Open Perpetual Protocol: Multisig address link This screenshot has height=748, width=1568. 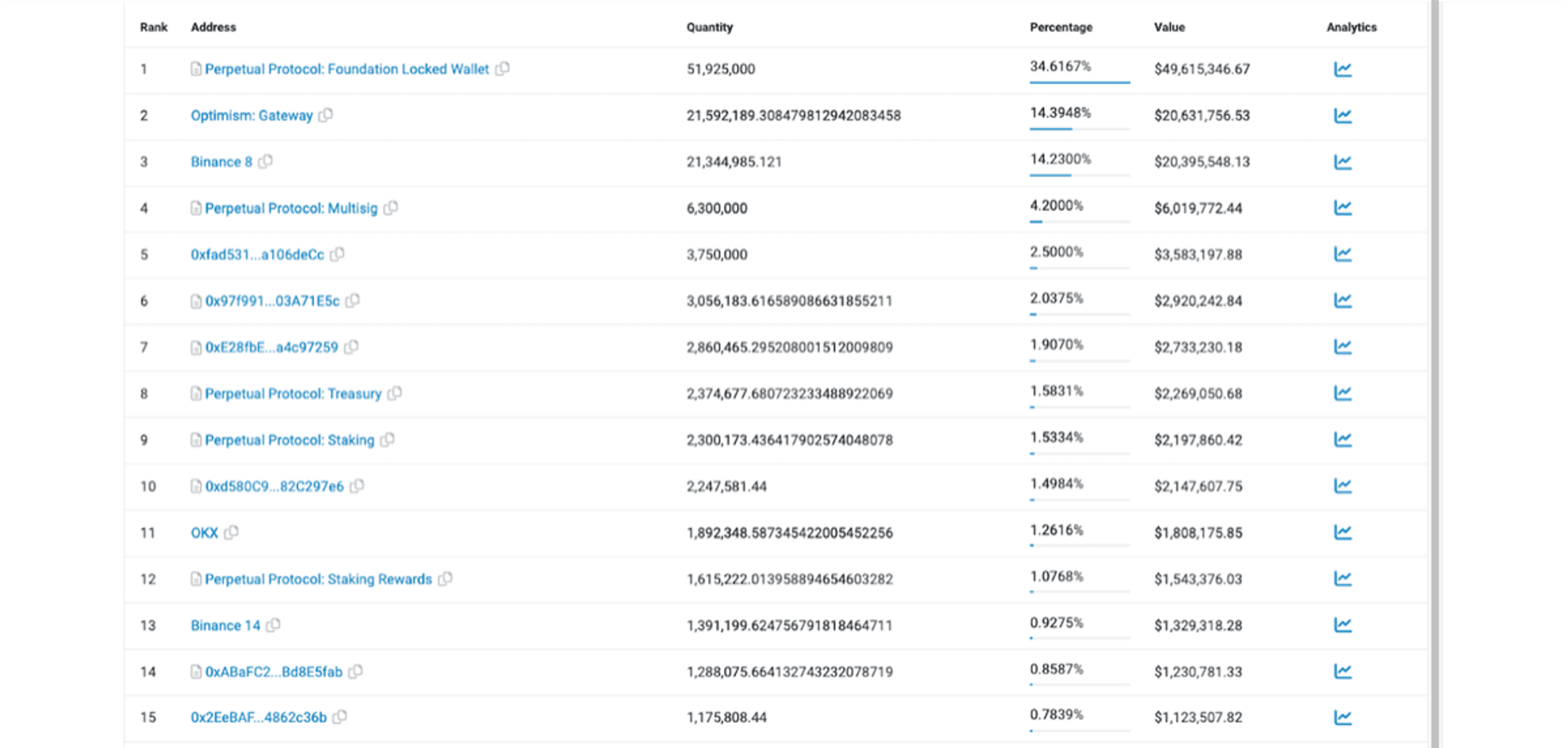click(291, 208)
